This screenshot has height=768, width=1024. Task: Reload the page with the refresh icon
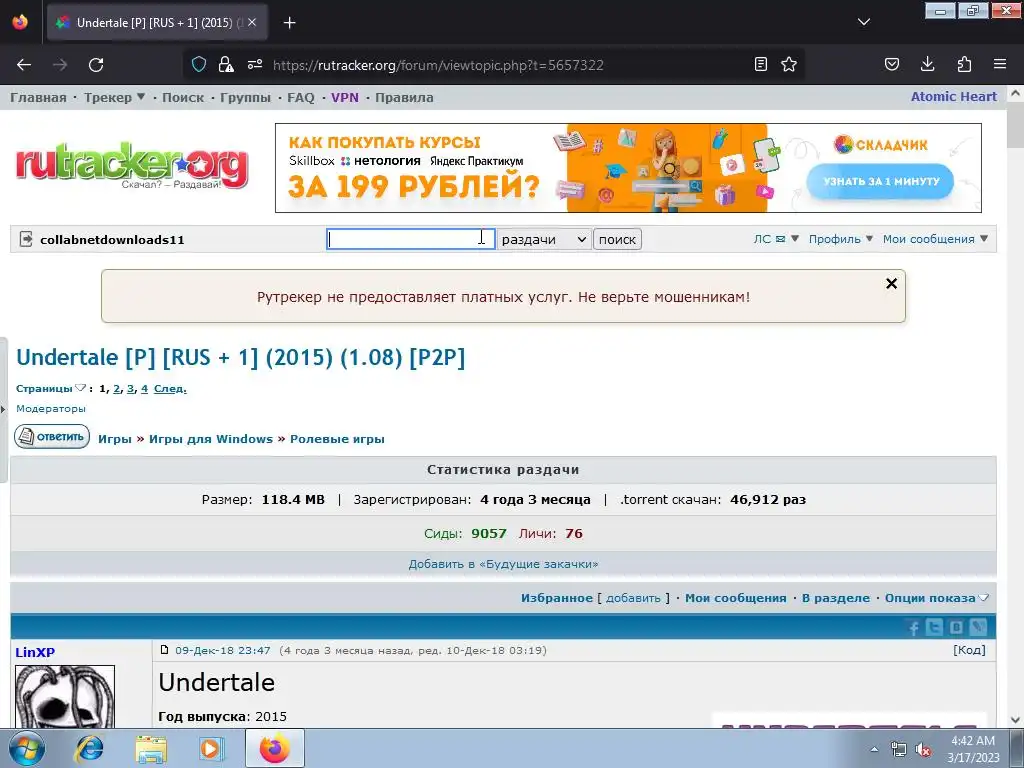[96, 65]
